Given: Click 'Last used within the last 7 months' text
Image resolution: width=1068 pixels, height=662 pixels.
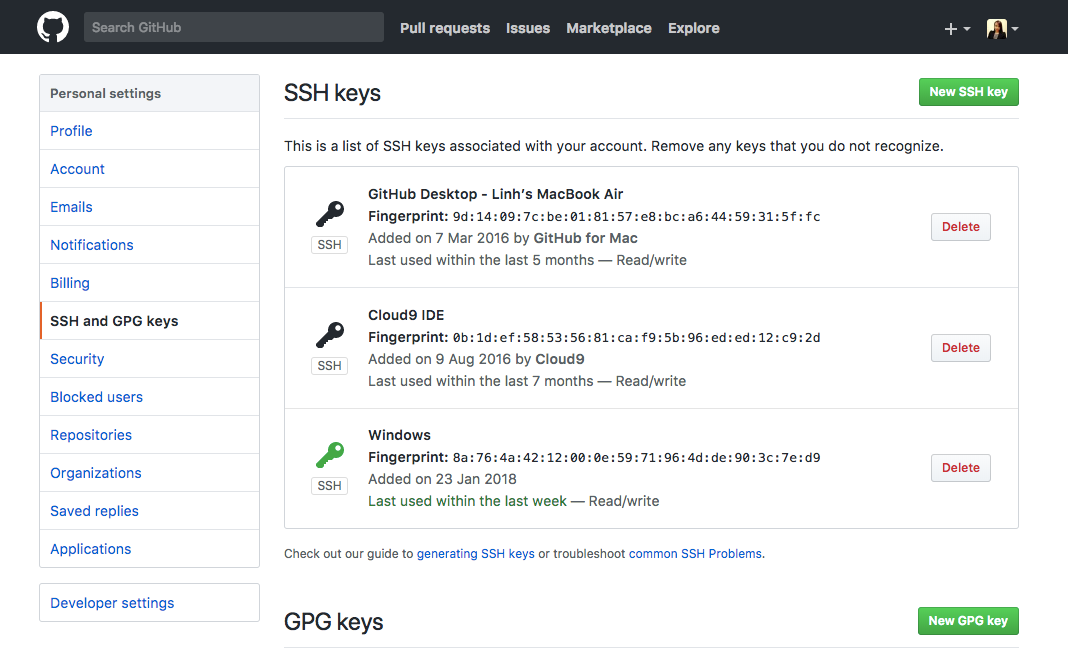Looking at the screenshot, I should (481, 381).
